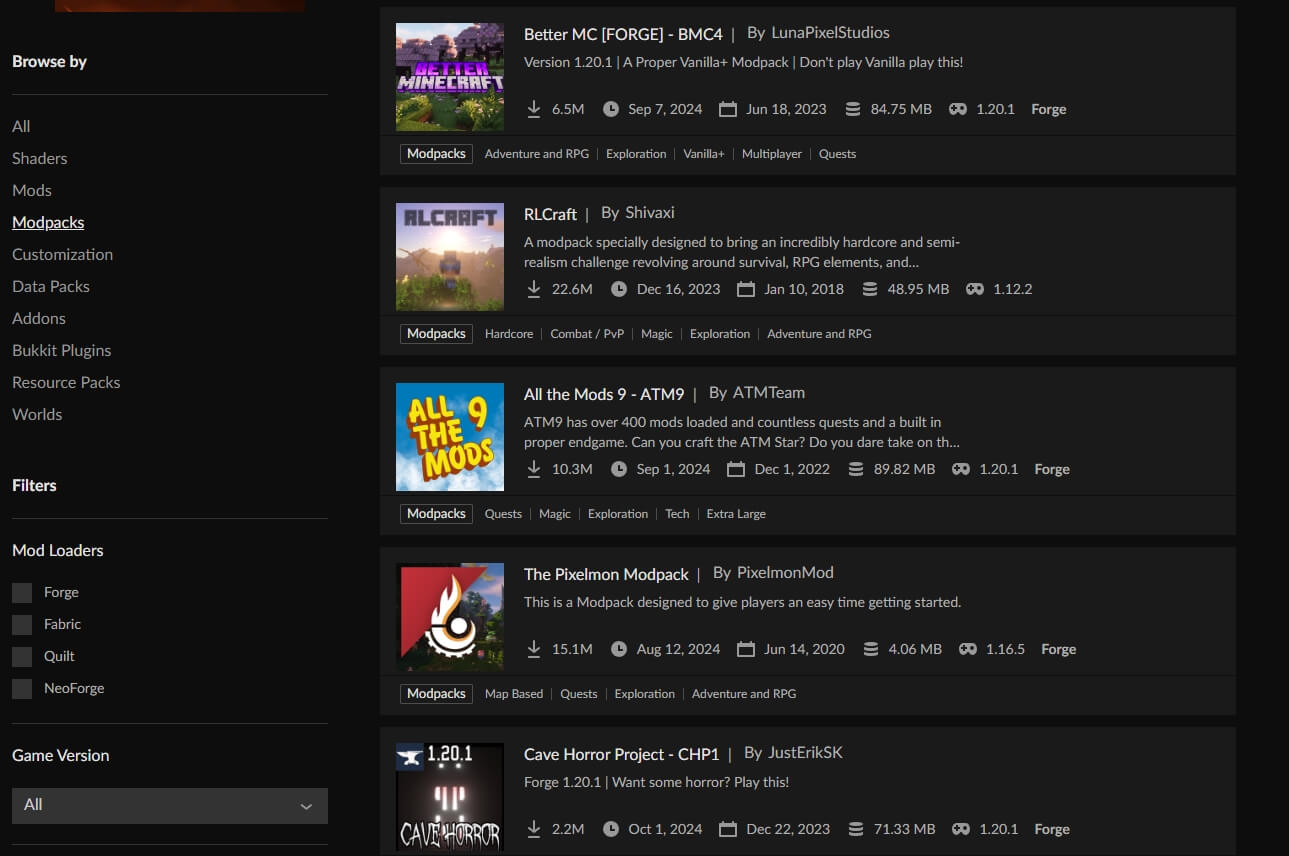Click the Vanilla+ tag on Better MC

(704, 154)
